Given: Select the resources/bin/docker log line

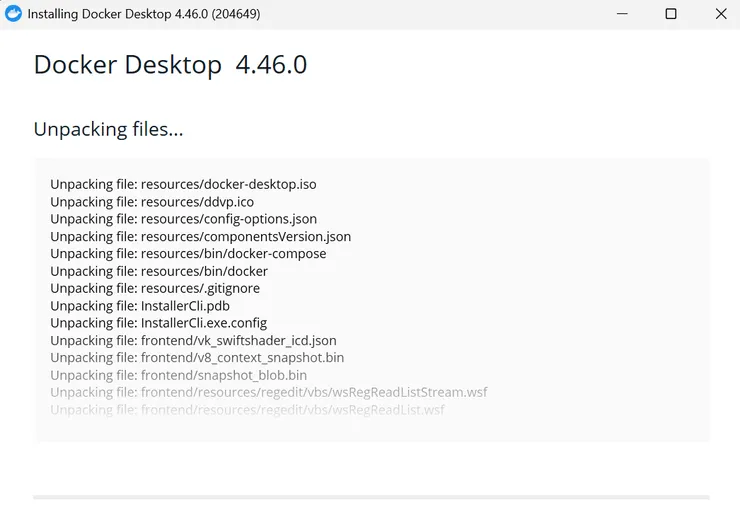Looking at the screenshot, I should click(159, 271).
